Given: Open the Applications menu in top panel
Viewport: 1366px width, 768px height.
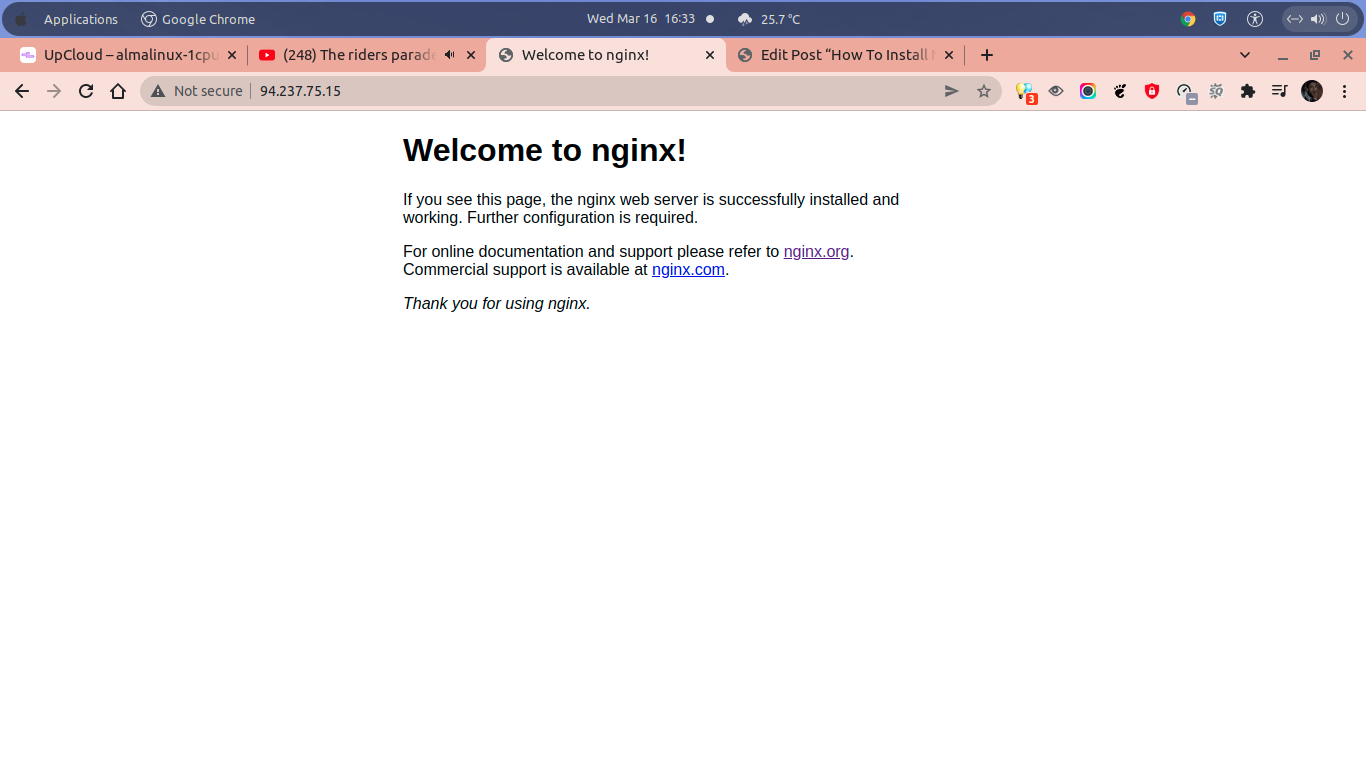Looking at the screenshot, I should point(81,19).
